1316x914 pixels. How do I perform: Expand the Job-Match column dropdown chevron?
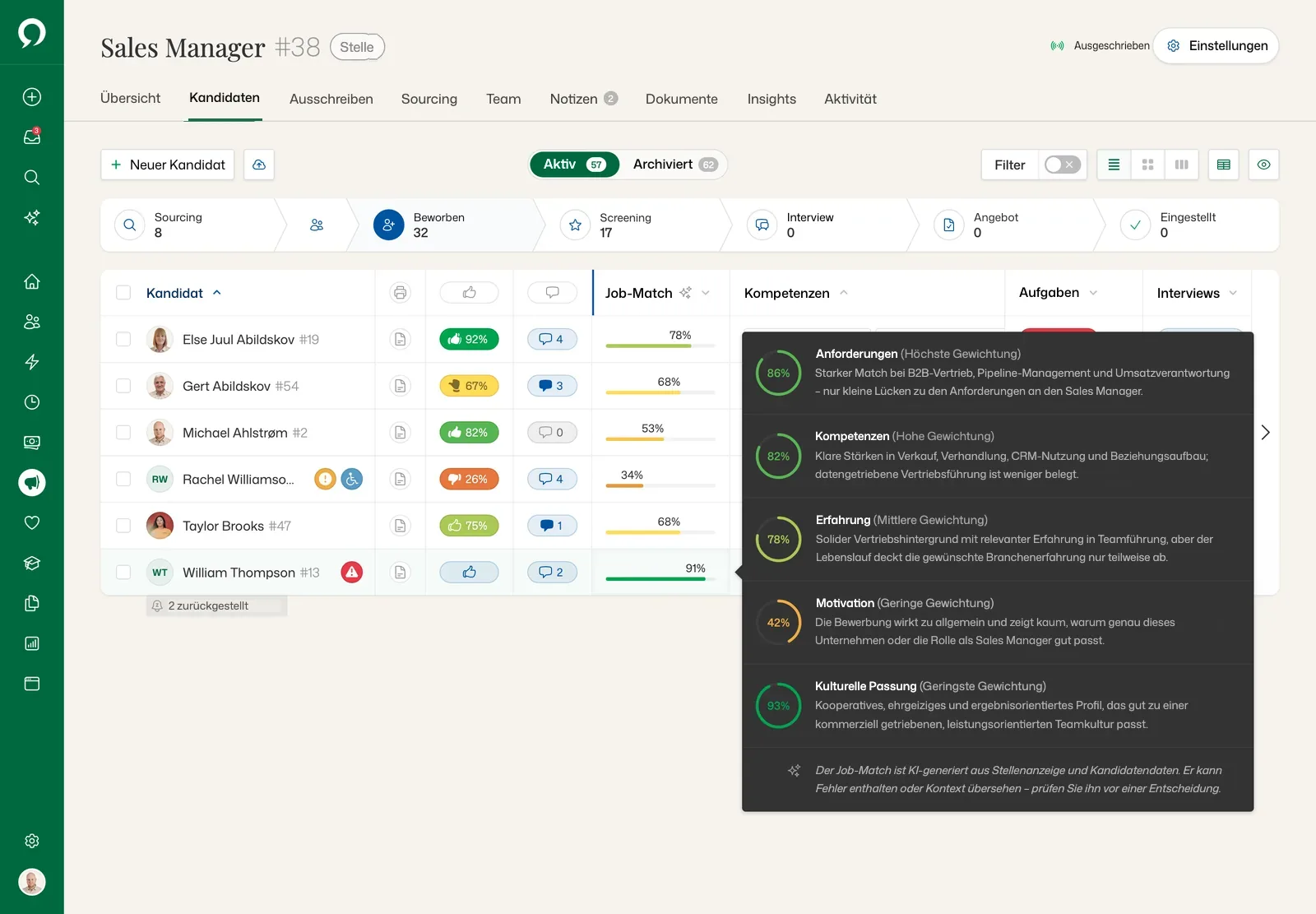coord(706,293)
